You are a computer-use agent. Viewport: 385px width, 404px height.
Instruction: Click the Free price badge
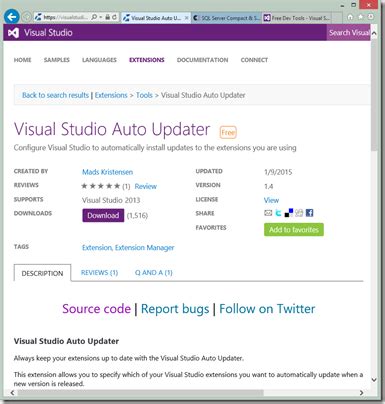point(228,132)
